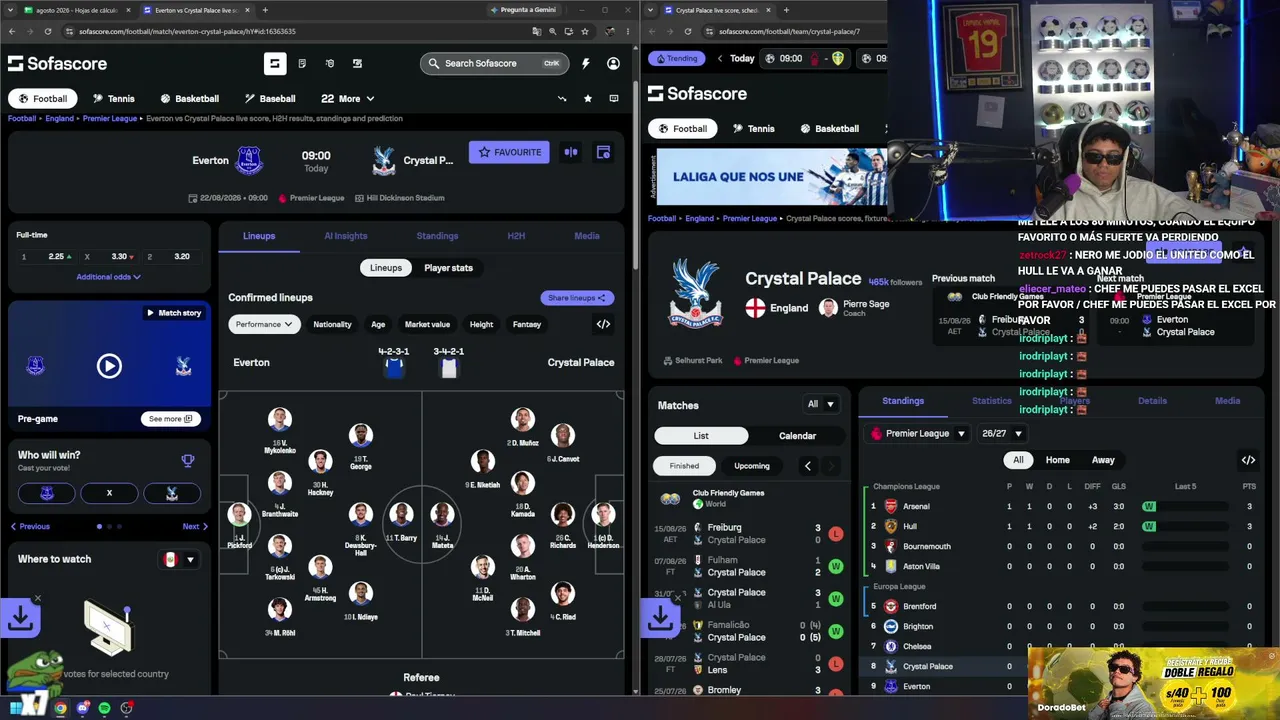Open the 26/27 season dropdown
Image resolution: width=1280 pixels, height=720 pixels.
tap(1002, 434)
